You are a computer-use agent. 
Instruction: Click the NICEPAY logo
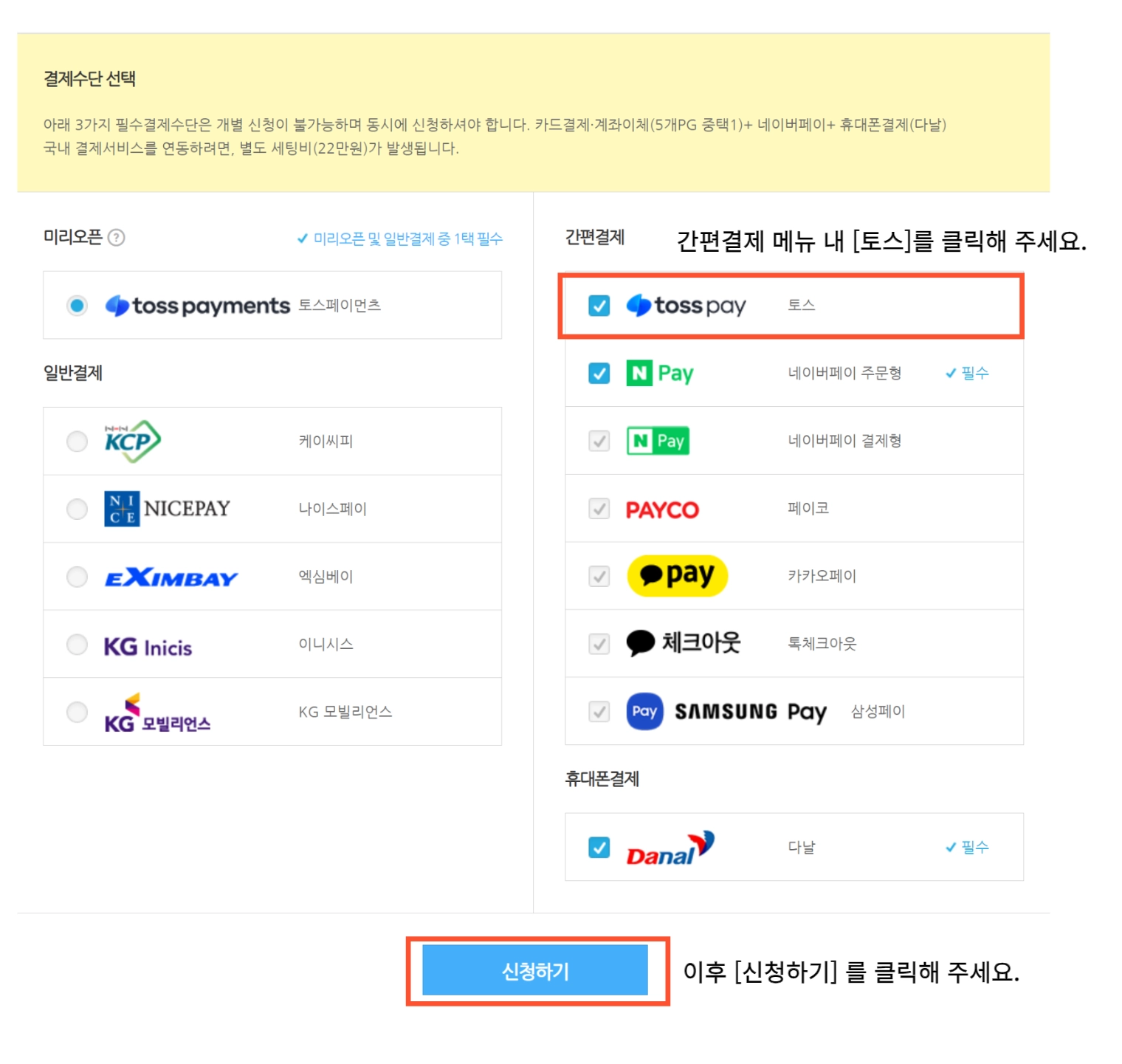click(x=167, y=509)
